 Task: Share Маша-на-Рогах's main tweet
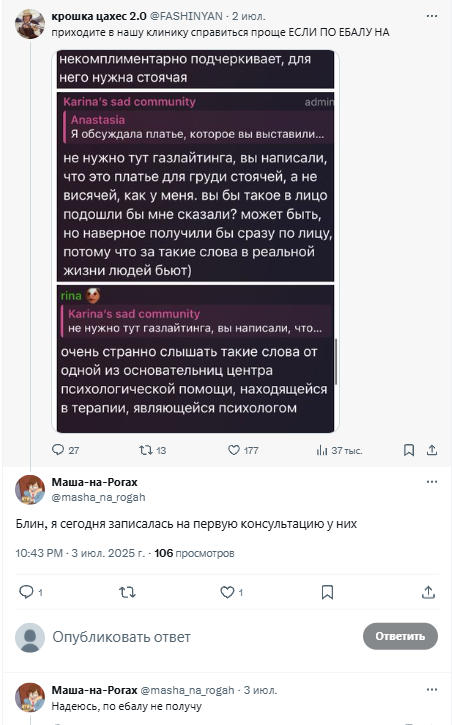[x=428, y=592]
